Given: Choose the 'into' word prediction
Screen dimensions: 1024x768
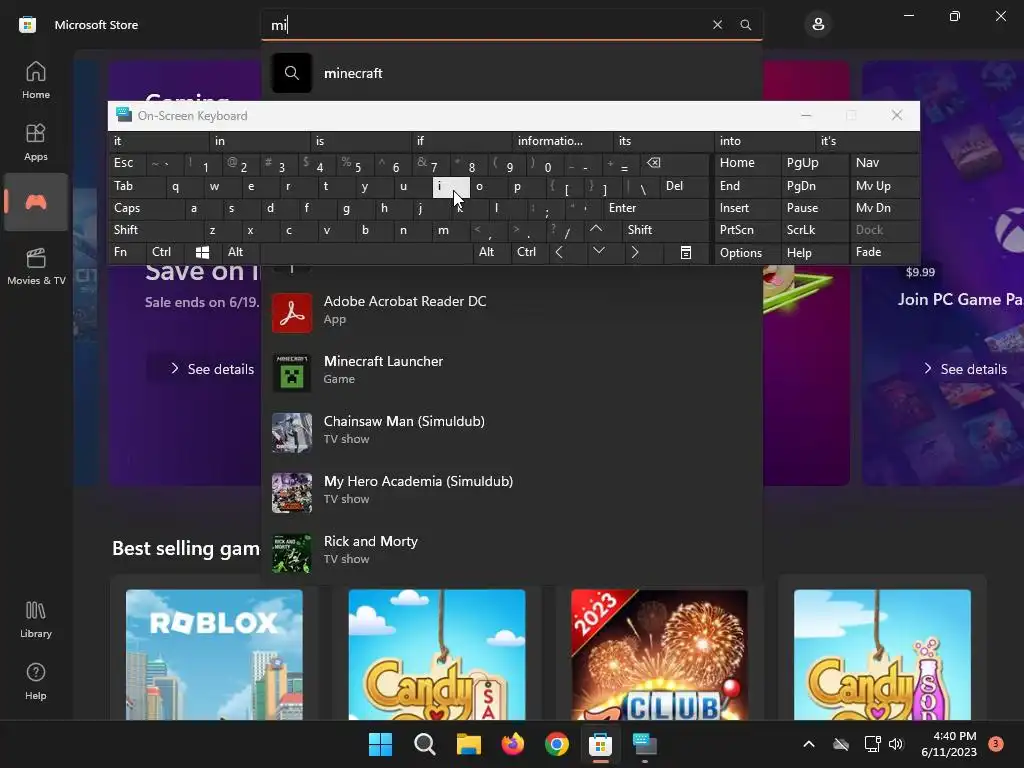Looking at the screenshot, I should [764, 141].
